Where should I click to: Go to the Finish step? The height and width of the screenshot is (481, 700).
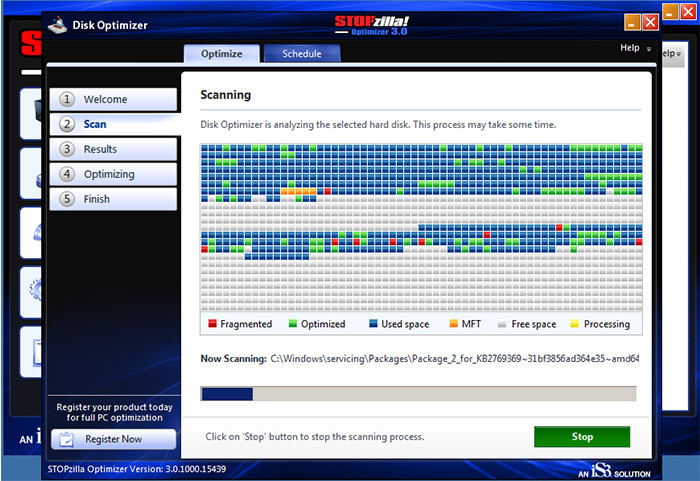pos(113,199)
